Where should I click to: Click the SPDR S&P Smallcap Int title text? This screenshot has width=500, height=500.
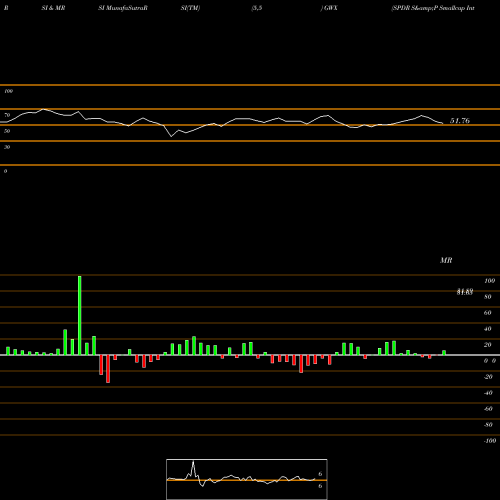[x=433, y=8]
